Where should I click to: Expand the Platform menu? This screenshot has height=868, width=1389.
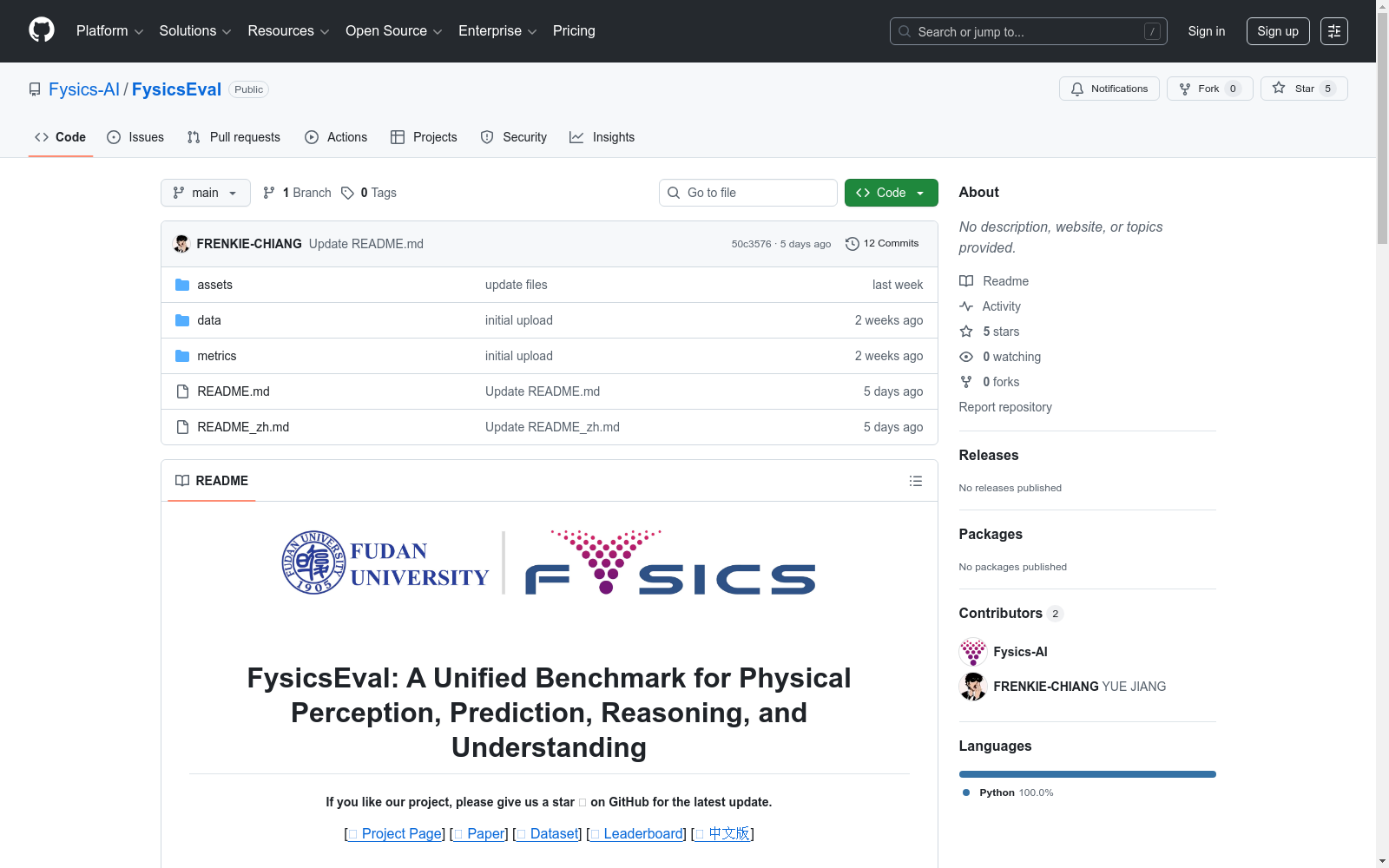pos(110,31)
